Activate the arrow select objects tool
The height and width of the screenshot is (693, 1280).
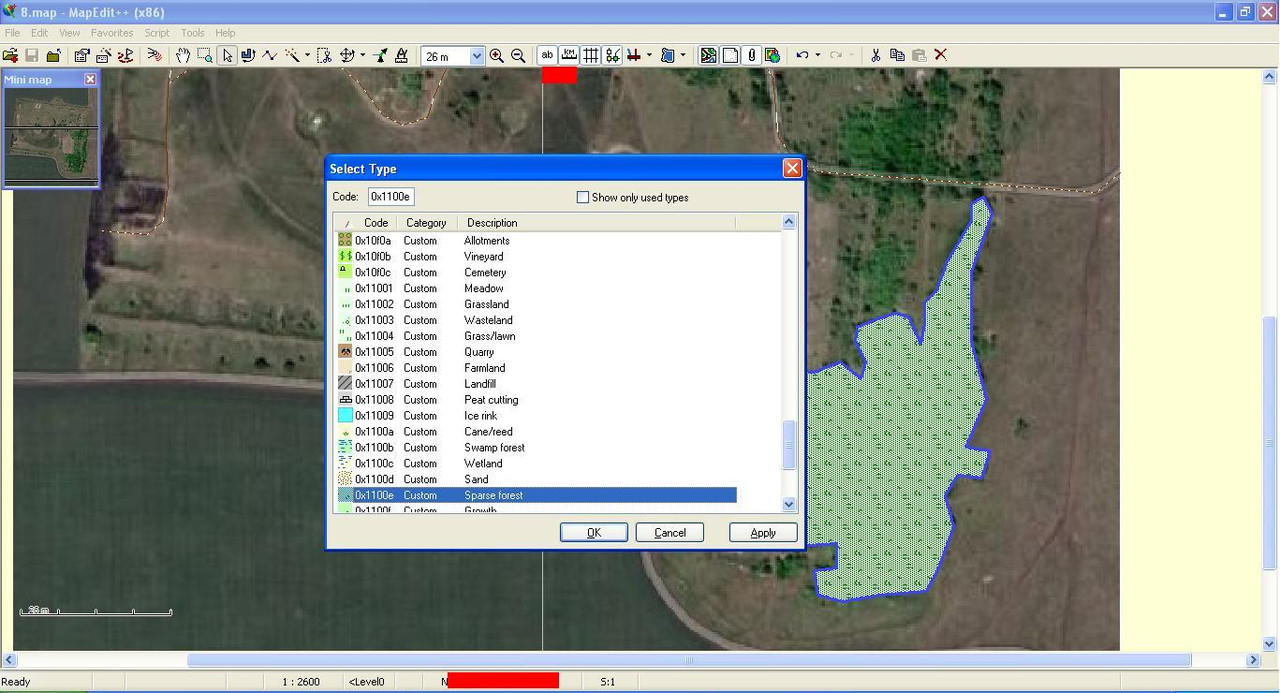click(x=227, y=56)
